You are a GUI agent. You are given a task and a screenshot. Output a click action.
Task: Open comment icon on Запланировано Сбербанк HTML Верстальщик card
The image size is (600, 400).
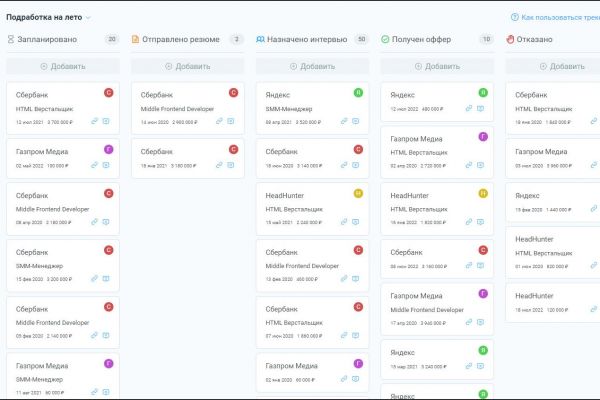pos(106,121)
